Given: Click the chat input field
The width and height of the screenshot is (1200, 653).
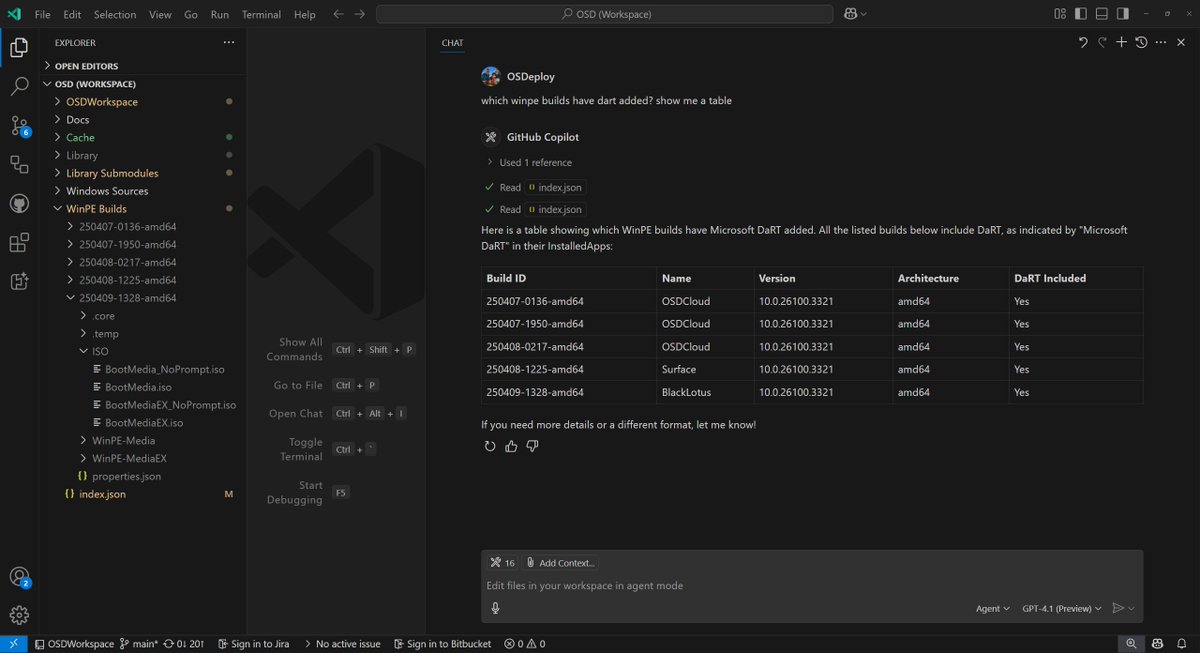Looking at the screenshot, I should [812, 585].
